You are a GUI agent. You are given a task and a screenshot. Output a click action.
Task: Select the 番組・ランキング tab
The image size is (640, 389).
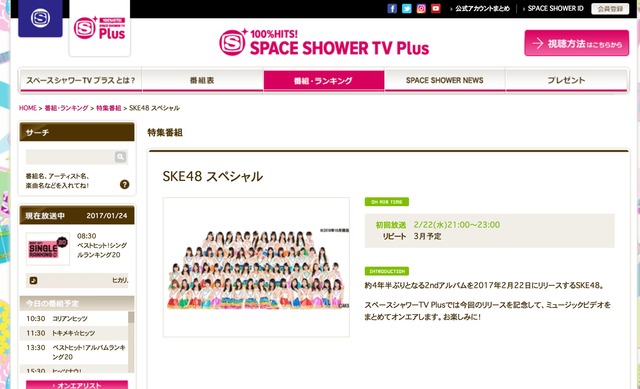coord(324,80)
